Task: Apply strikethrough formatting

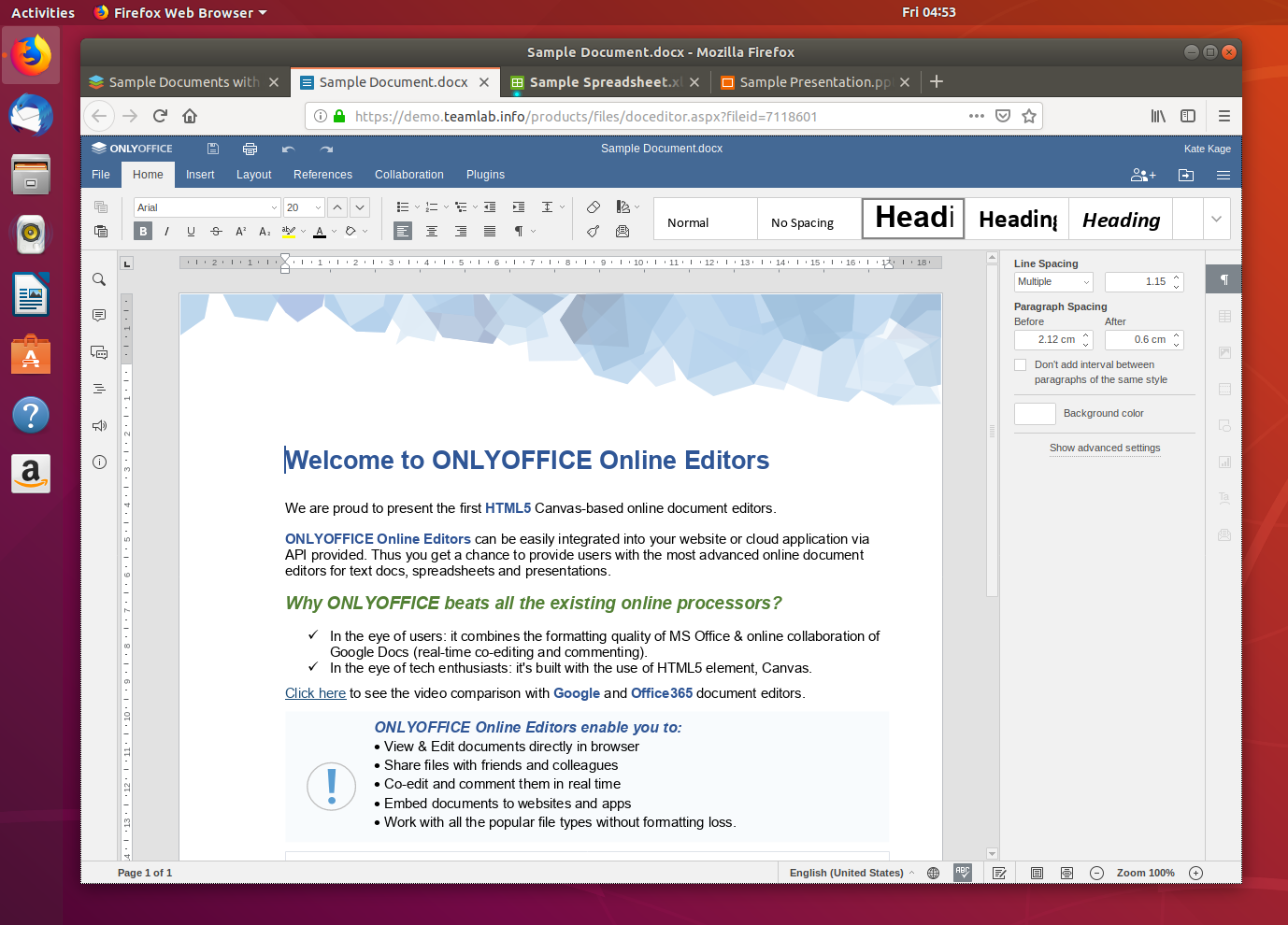Action: point(216,231)
